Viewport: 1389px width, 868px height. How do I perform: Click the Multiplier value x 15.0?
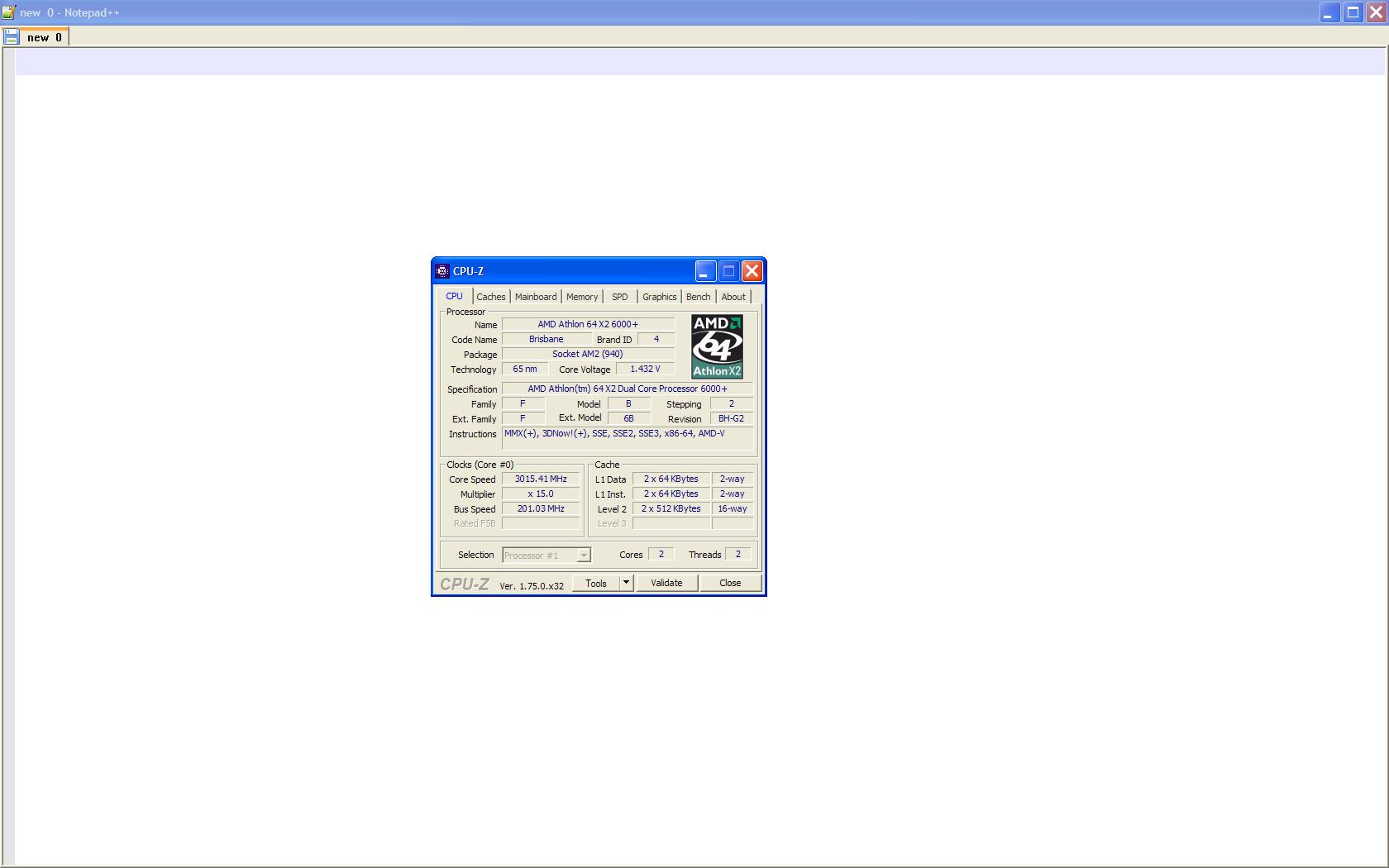tap(541, 494)
